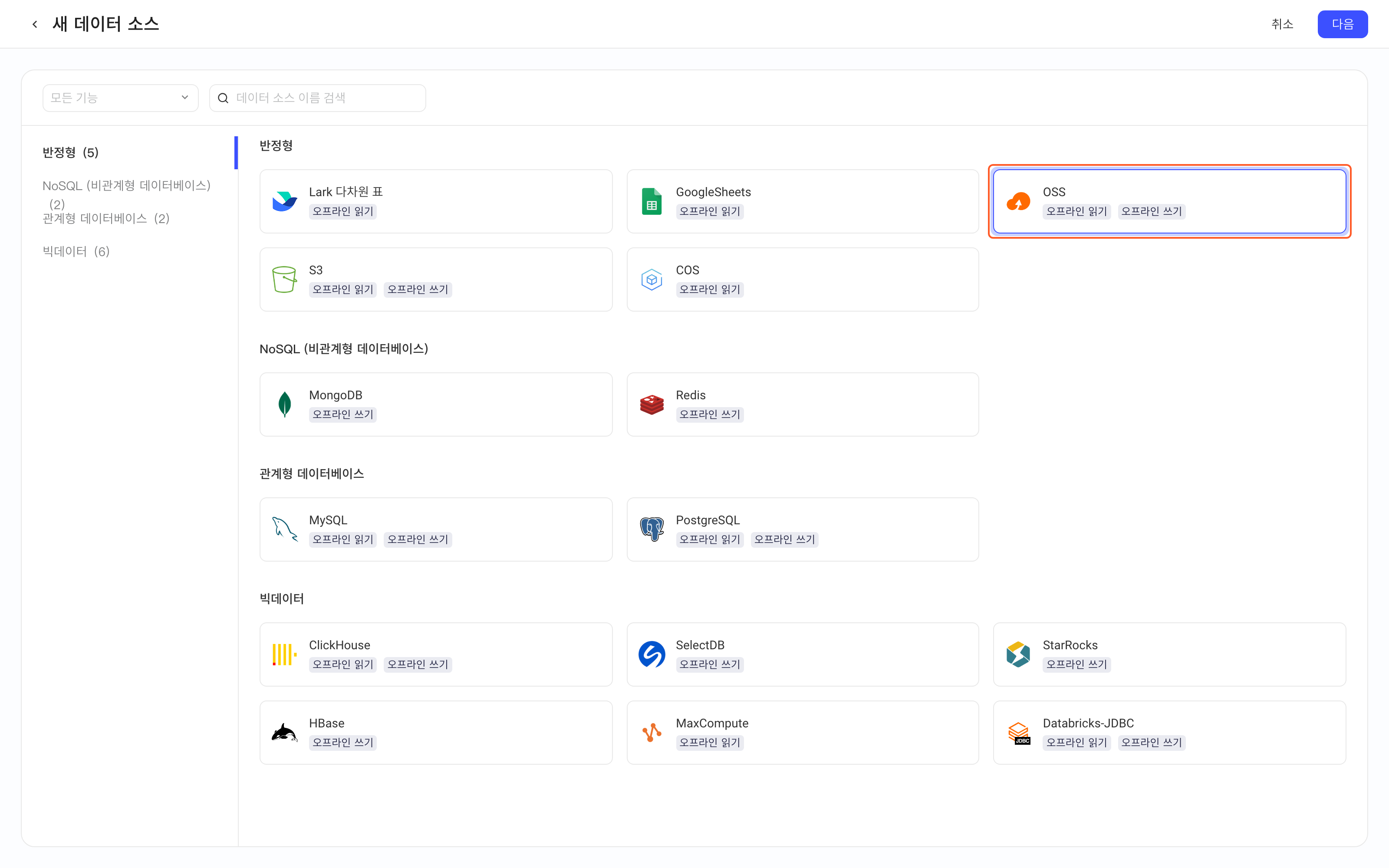Click the PostgreSQL name text
Viewport: 1389px width, 868px height.
coord(708,520)
